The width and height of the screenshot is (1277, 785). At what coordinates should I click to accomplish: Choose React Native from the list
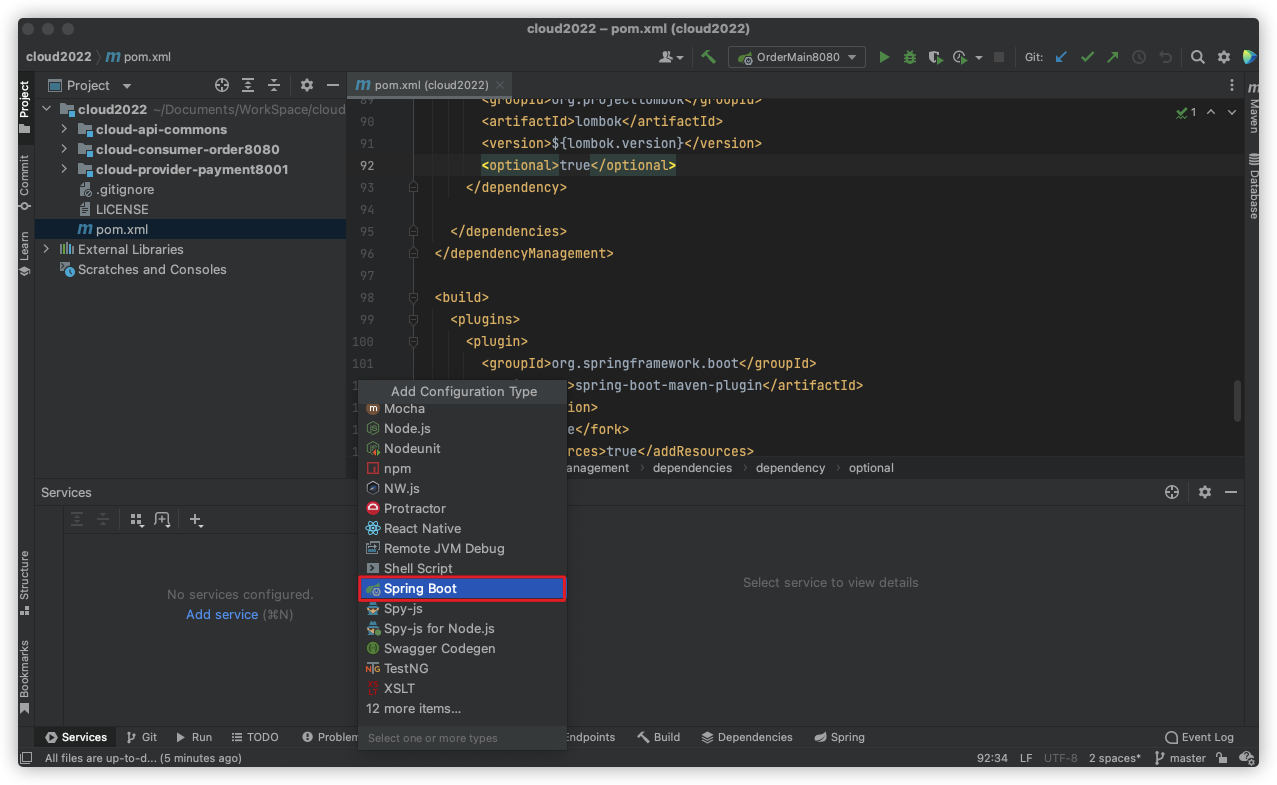(x=462, y=528)
